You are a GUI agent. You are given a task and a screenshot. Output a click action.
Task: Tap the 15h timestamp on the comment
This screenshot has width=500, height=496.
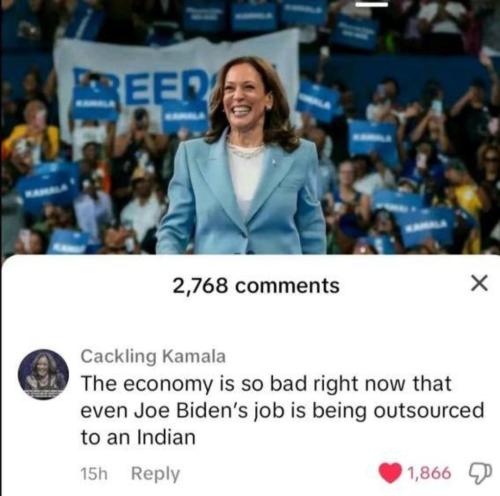[x=94, y=474]
